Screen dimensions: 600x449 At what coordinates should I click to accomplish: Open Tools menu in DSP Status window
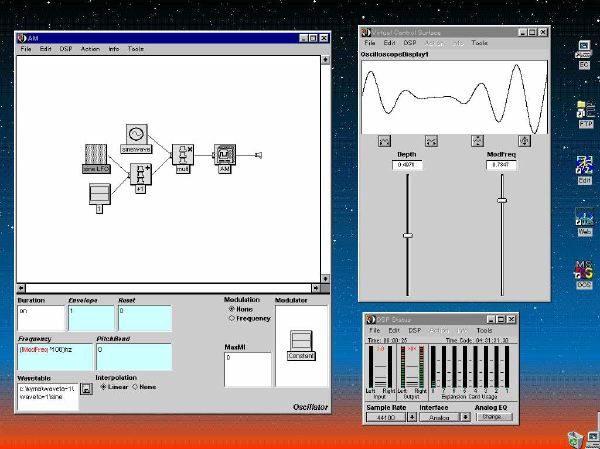pos(484,330)
